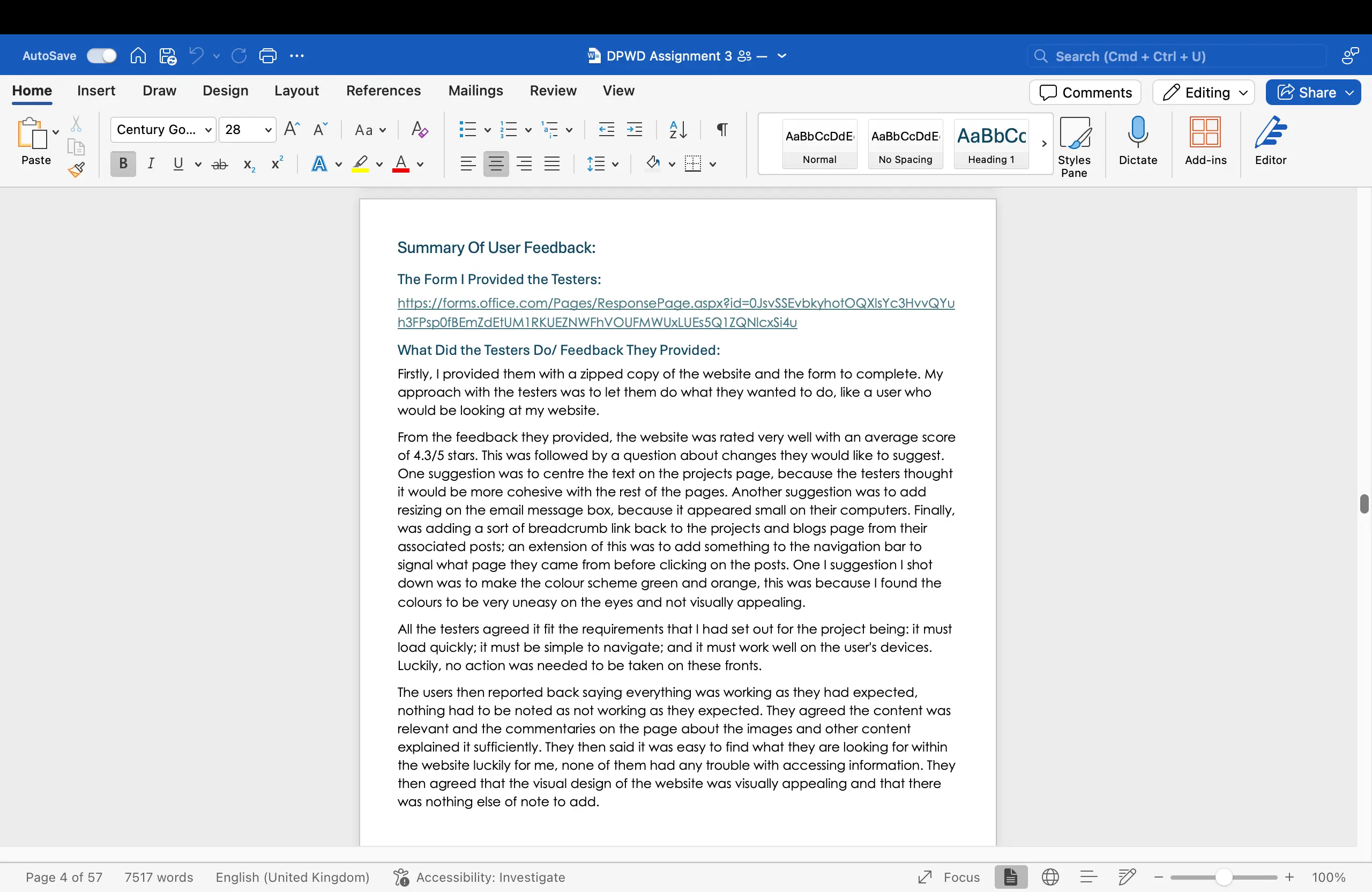Image resolution: width=1372 pixels, height=892 pixels.
Task: Open the Review ribbon tab
Action: coord(552,91)
